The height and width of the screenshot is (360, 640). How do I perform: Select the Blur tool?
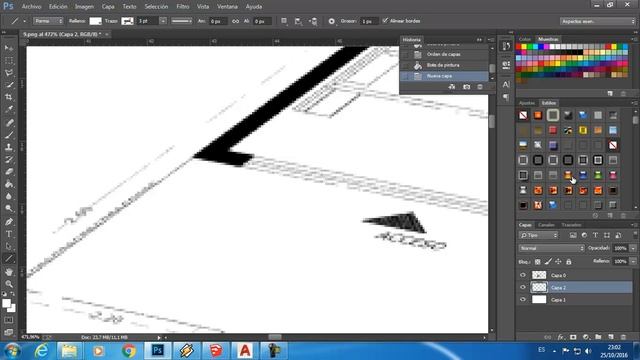9,196
